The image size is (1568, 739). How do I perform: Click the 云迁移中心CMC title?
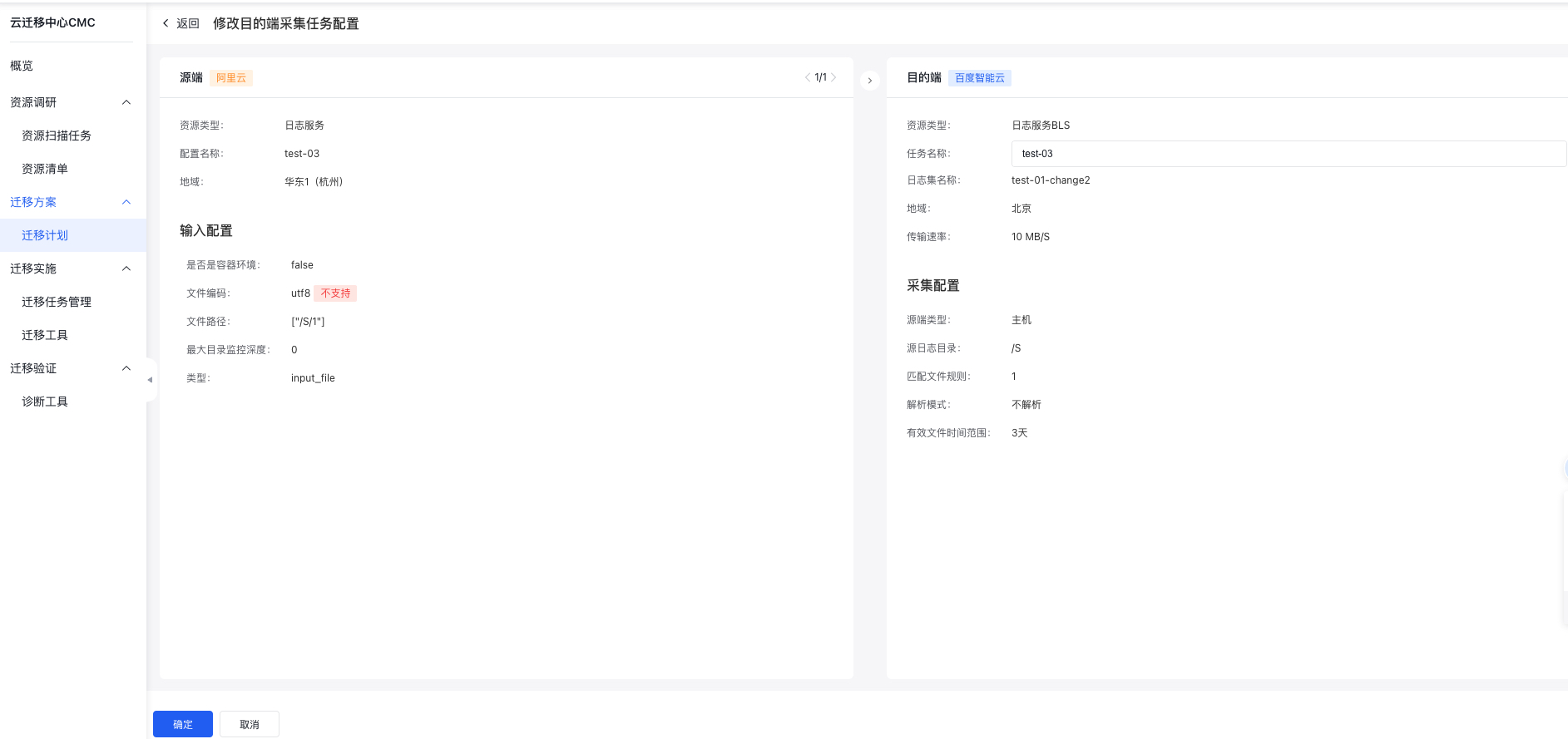tap(52, 22)
